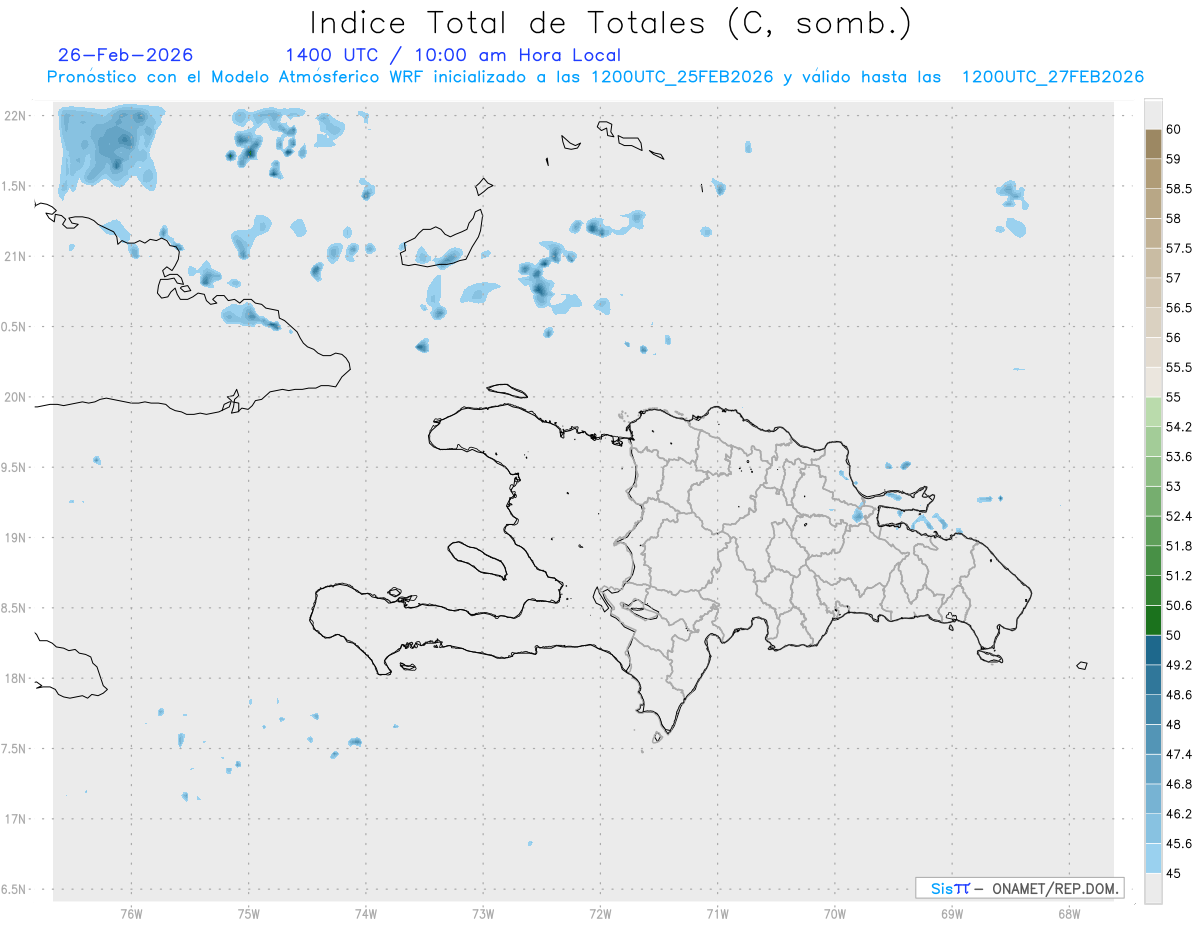Click the '69W' longitude label

coord(952,913)
